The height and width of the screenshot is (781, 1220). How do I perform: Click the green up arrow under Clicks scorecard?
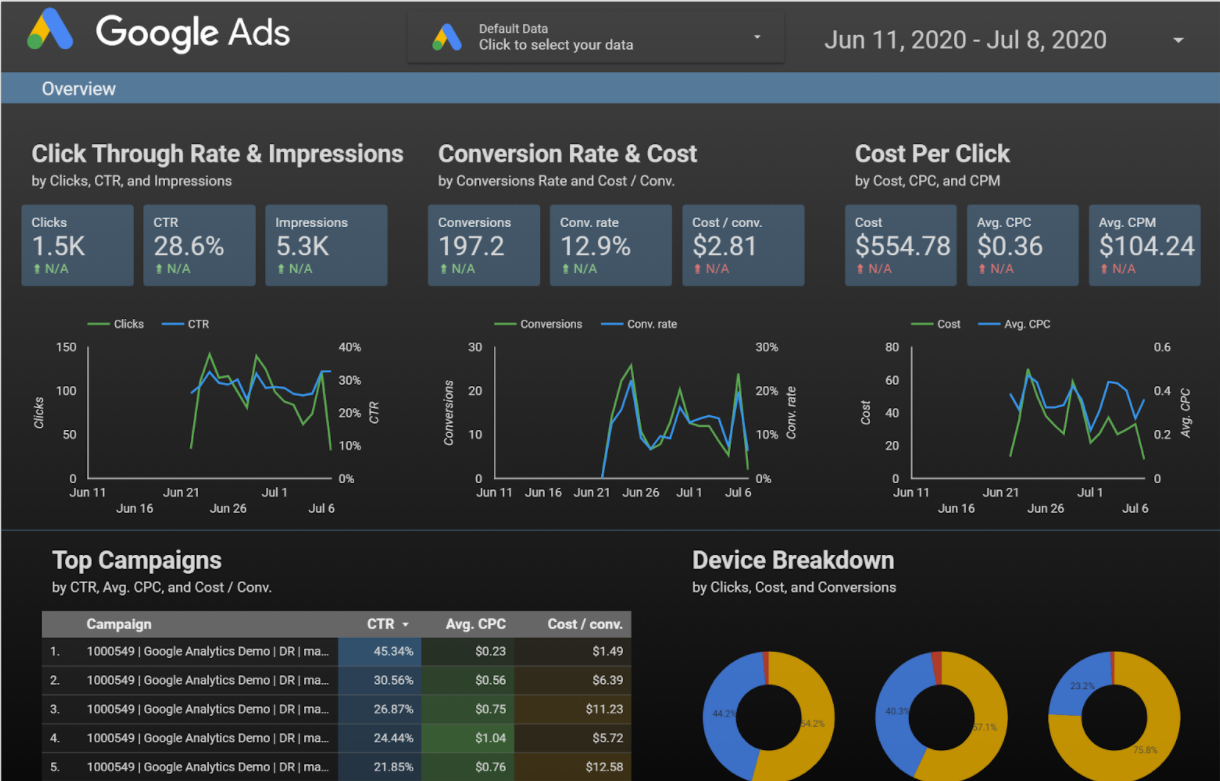(37, 269)
